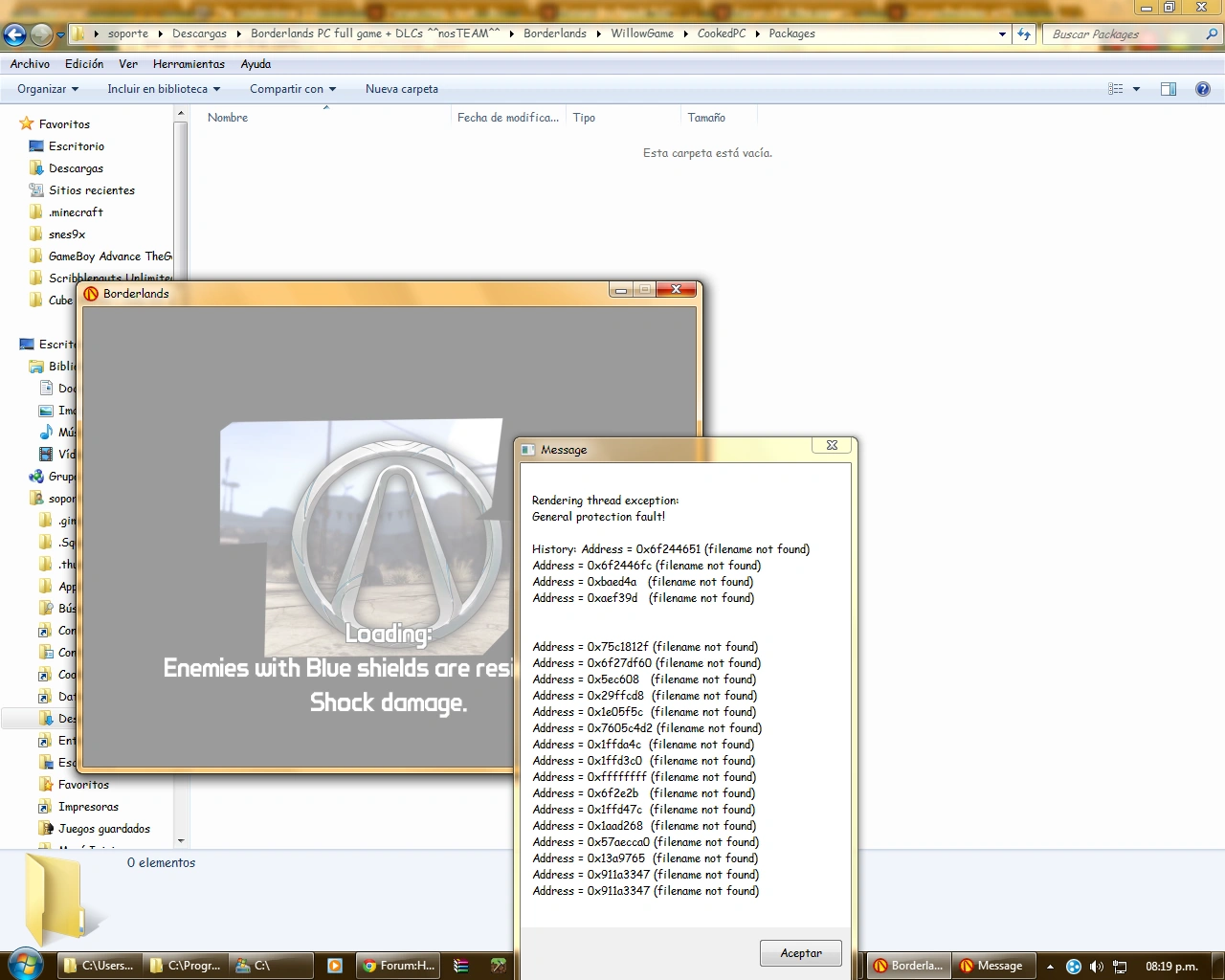Screen dimensions: 1225x980
Task: Open Juegos guardados in the navigation tree
Action: coord(104,829)
